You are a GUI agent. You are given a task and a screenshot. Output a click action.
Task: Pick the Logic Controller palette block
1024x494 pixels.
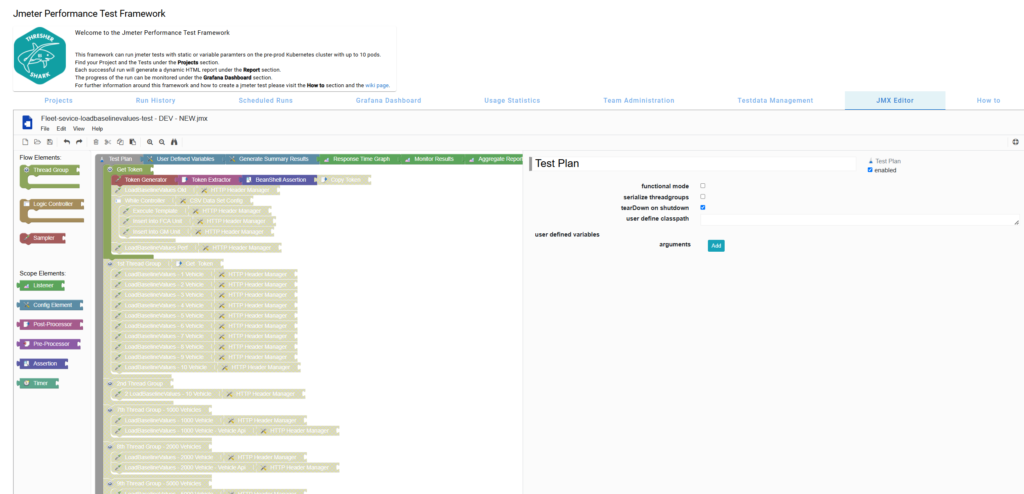(x=50, y=204)
